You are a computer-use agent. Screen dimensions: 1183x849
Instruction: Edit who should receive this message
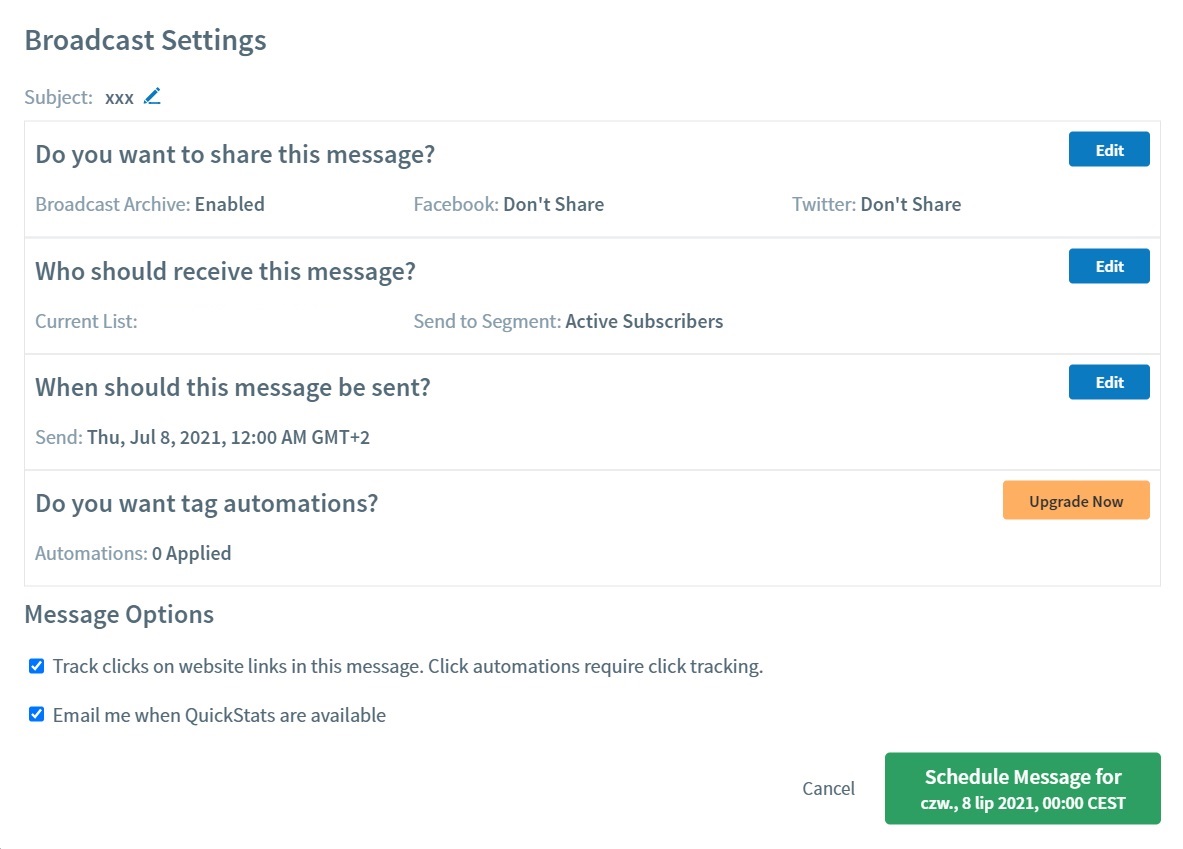[1109, 266]
